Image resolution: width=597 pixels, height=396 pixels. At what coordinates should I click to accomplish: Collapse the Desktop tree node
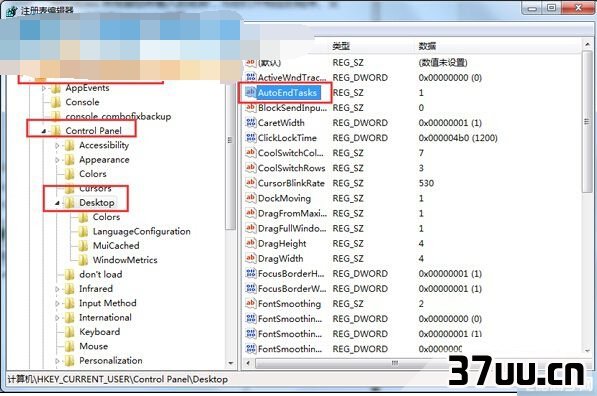pyautogui.click(x=57, y=203)
